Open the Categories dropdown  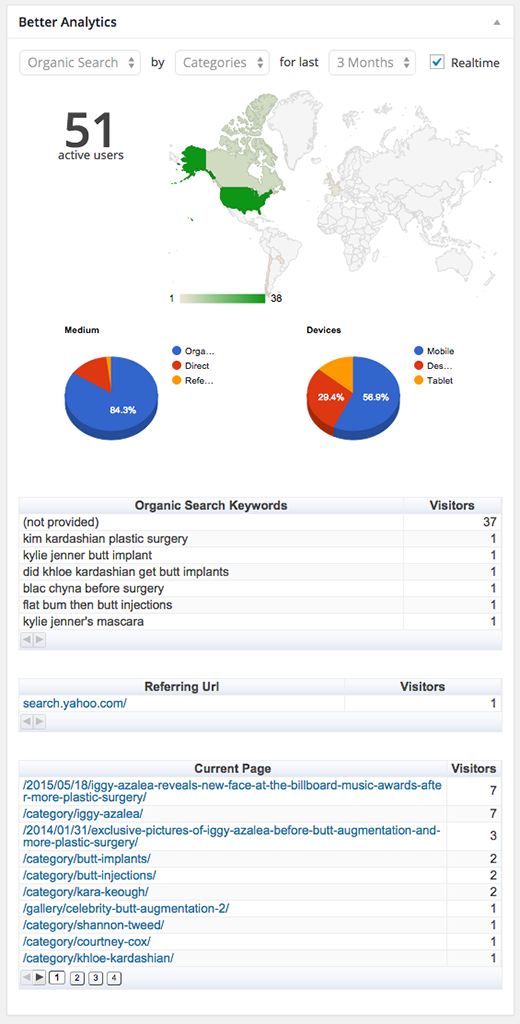click(x=222, y=63)
